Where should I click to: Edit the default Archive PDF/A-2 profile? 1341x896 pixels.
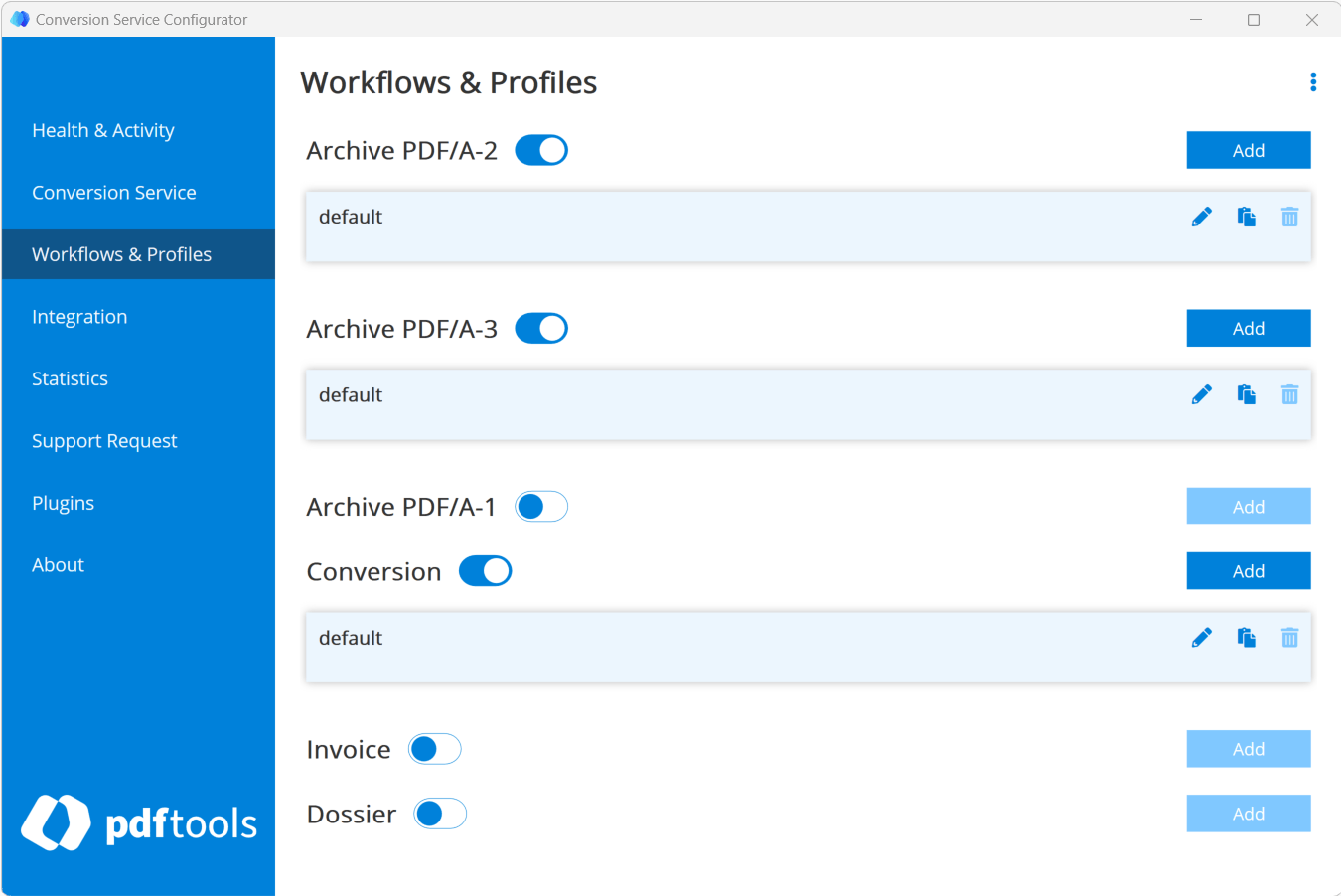[1202, 217]
